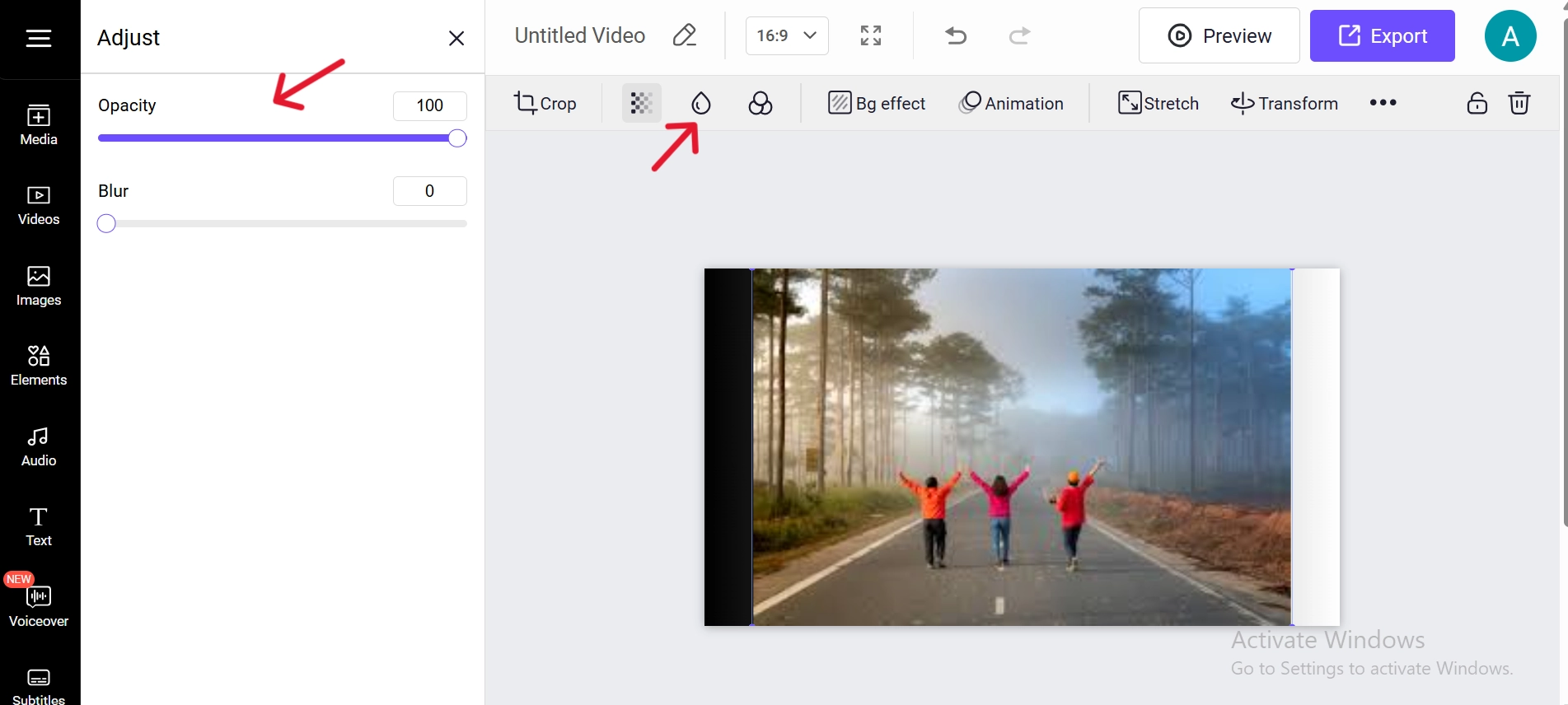Open the three-dots more options menu
Image resolution: width=1568 pixels, height=705 pixels.
click(x=1383, y=103)
